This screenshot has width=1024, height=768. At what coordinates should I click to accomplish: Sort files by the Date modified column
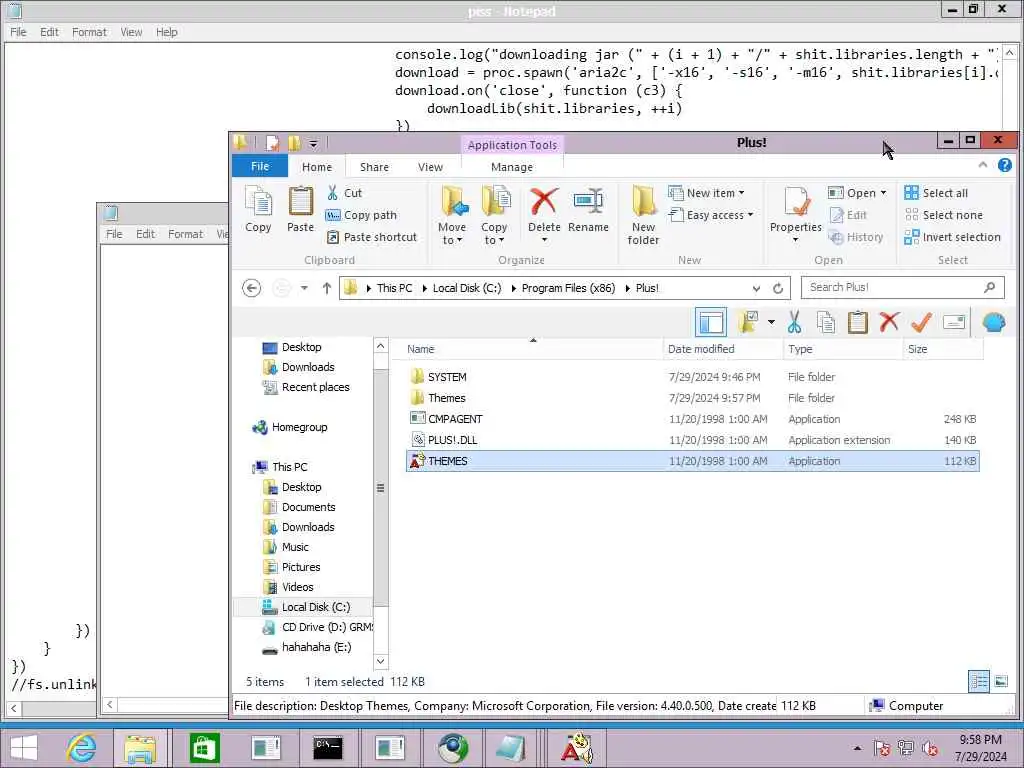pos(724,349)
